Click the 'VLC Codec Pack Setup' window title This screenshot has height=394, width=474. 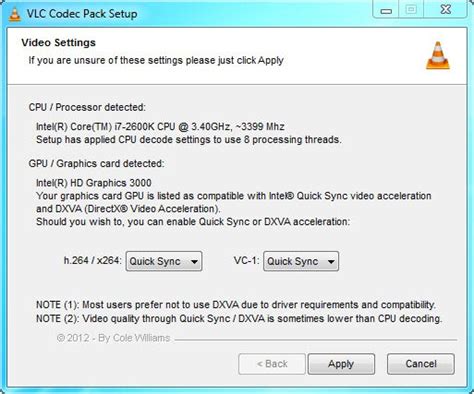(82, 14)
